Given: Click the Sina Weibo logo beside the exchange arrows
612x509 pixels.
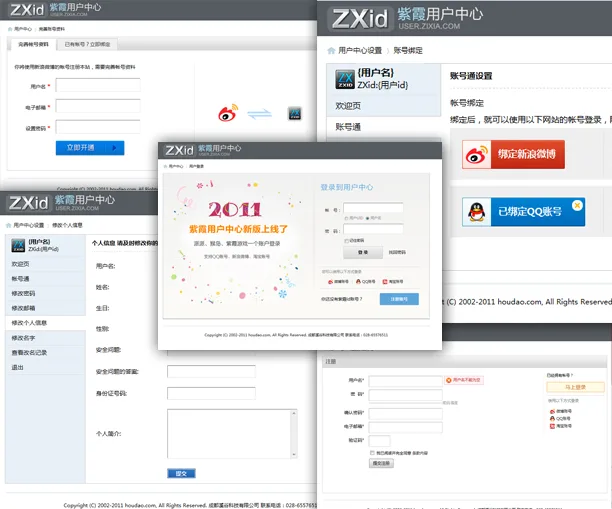Looking at the screenshot, I should tap(229, 113).
